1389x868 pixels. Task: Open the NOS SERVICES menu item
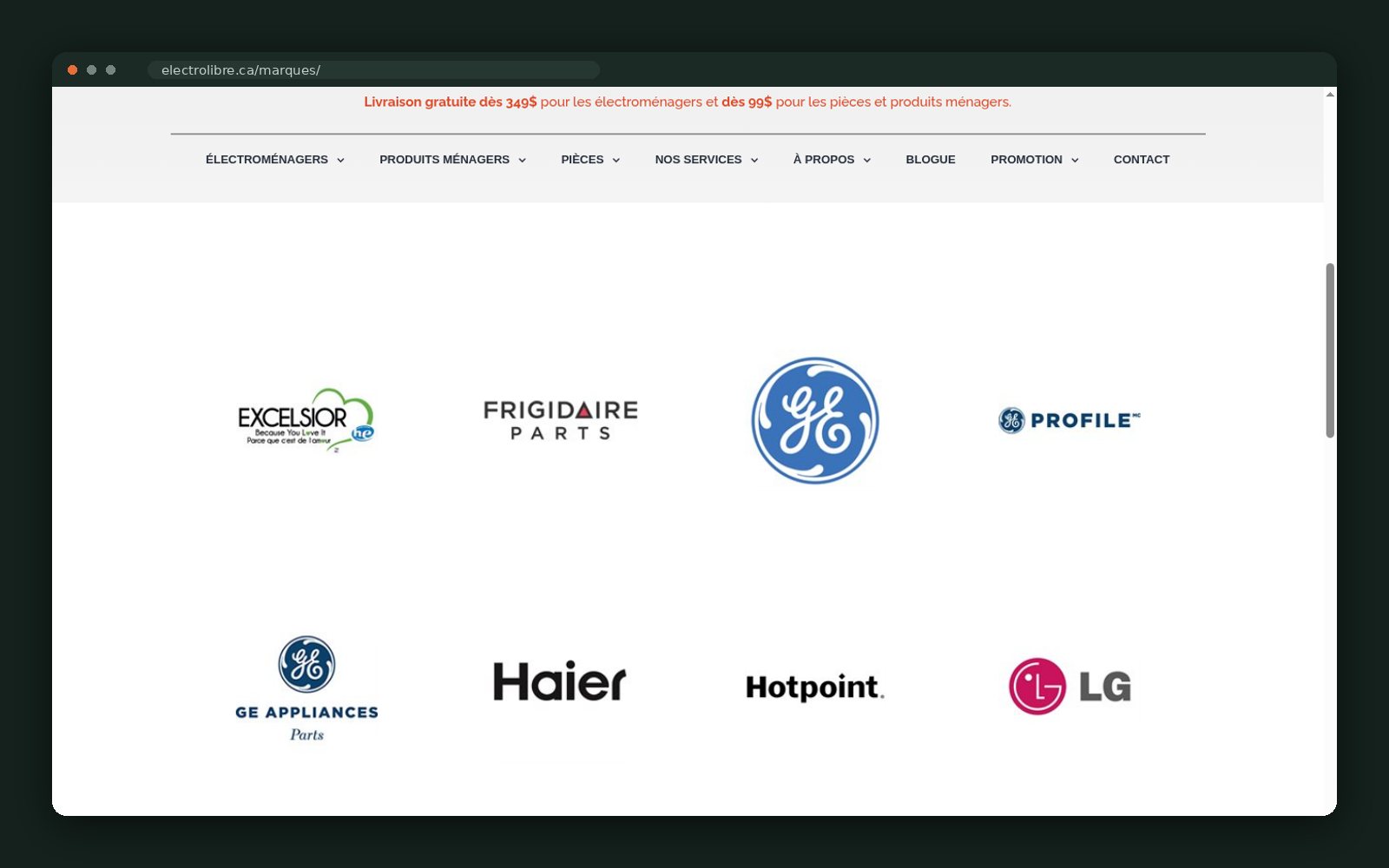click(x=698, y=160)
